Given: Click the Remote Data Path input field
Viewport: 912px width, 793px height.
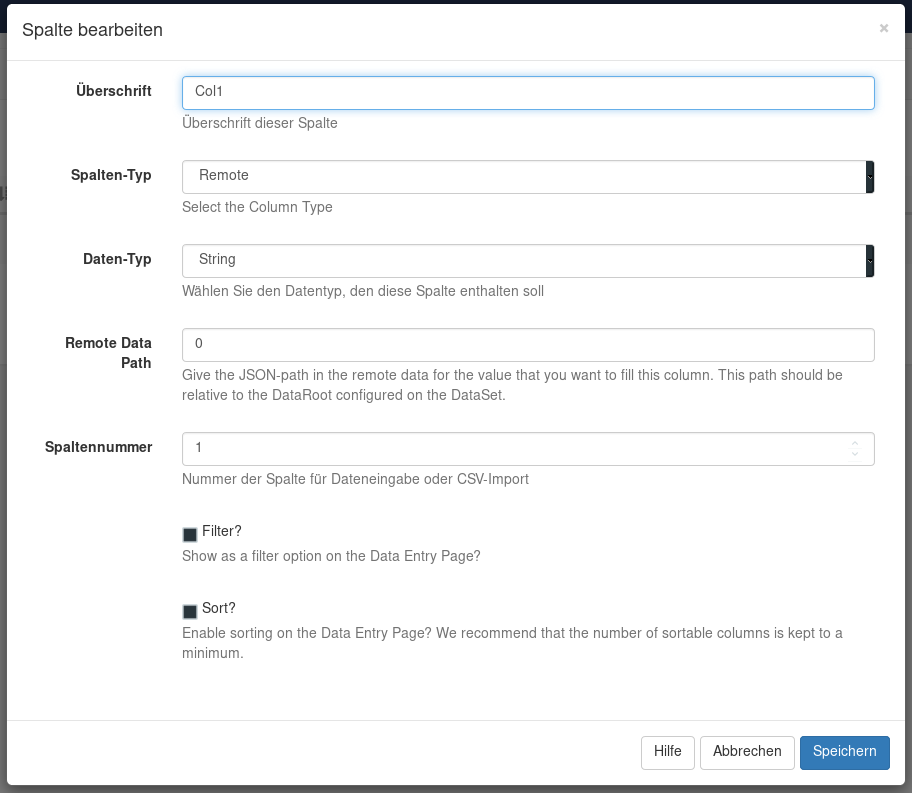Looking at the screenshot, I should [528, 345].
